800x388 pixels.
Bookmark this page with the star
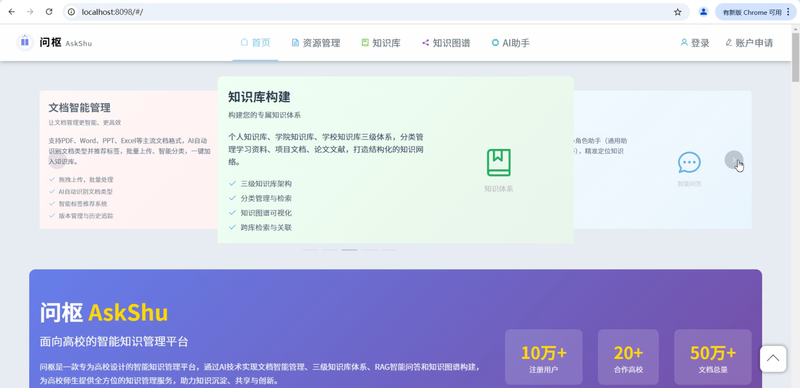click(678, 12)
